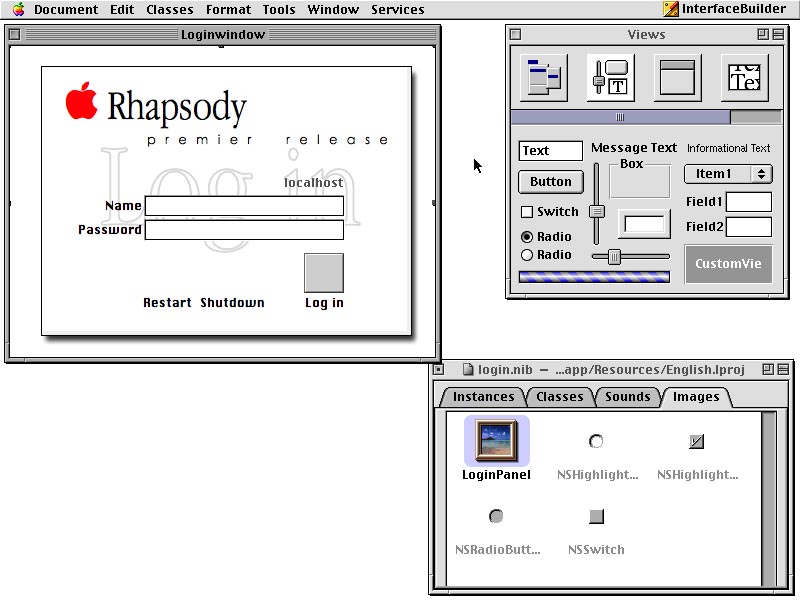Click the login.nib window close box
This screenshot has width=800, height=600.
tap(438, 369)
